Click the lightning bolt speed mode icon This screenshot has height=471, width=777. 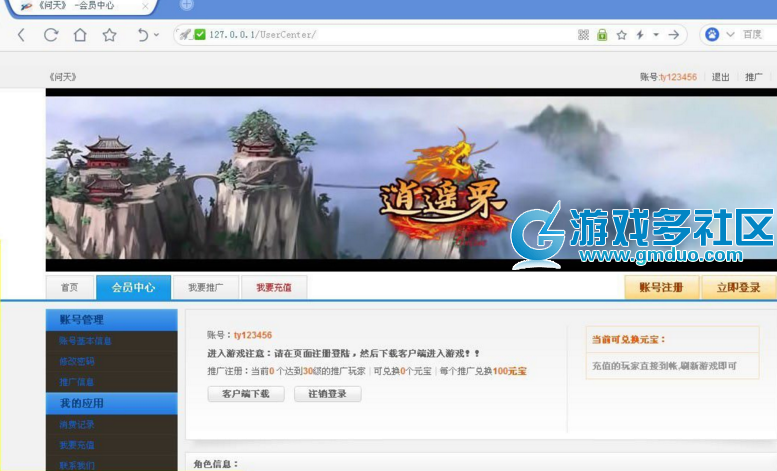[640, 35]
